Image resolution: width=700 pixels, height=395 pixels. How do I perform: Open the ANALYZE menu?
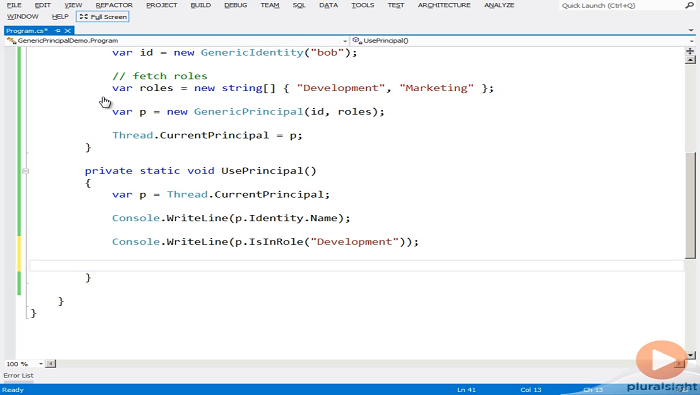499,5
